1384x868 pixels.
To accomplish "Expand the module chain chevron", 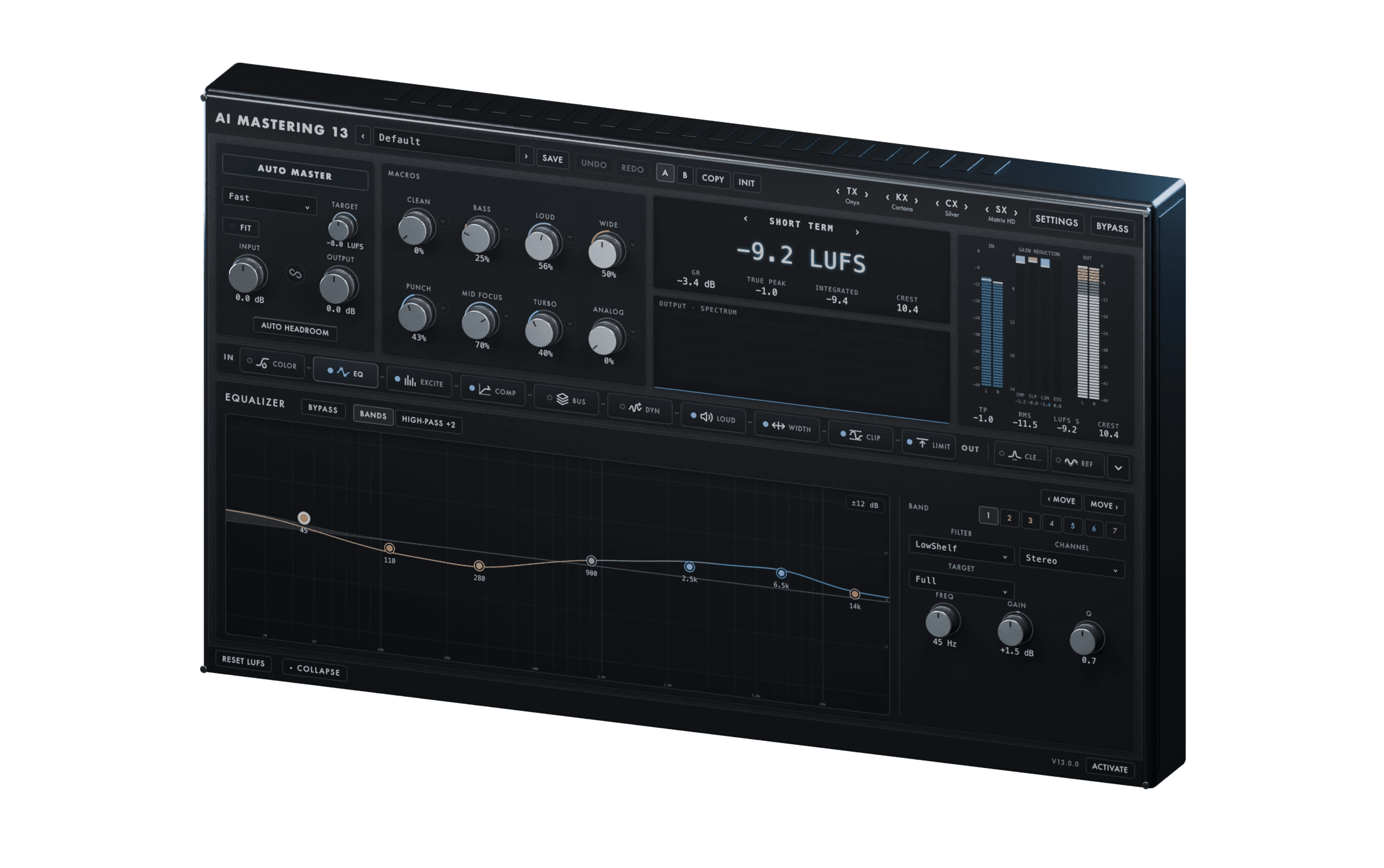I will click(1119, 468).
